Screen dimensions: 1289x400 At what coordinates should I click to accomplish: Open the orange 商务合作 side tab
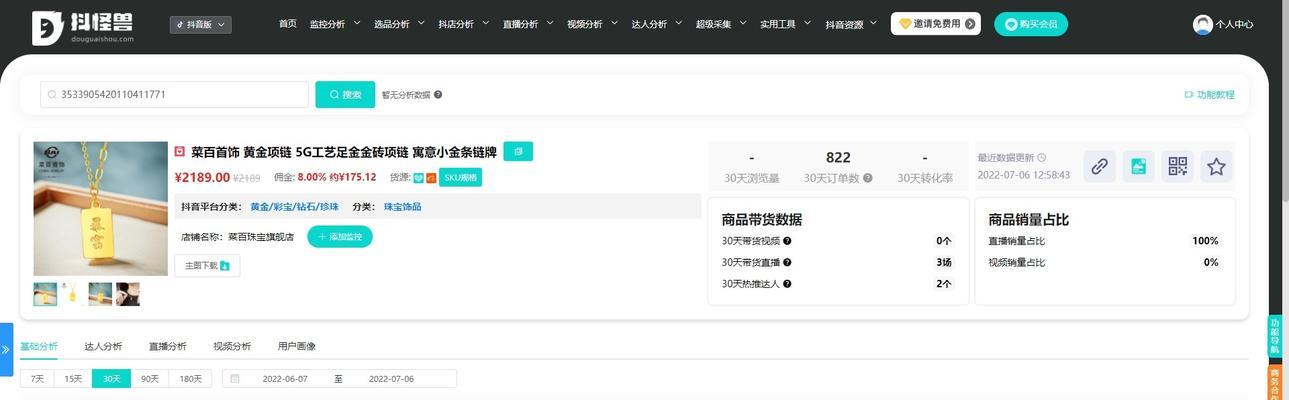(1275, 382)
